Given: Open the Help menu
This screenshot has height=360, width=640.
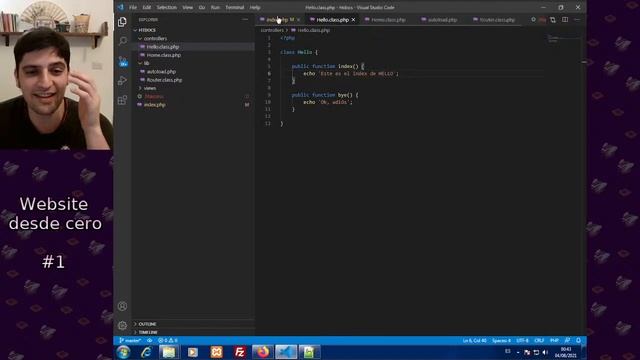Looking at the screenshot, I should (255, 7).
